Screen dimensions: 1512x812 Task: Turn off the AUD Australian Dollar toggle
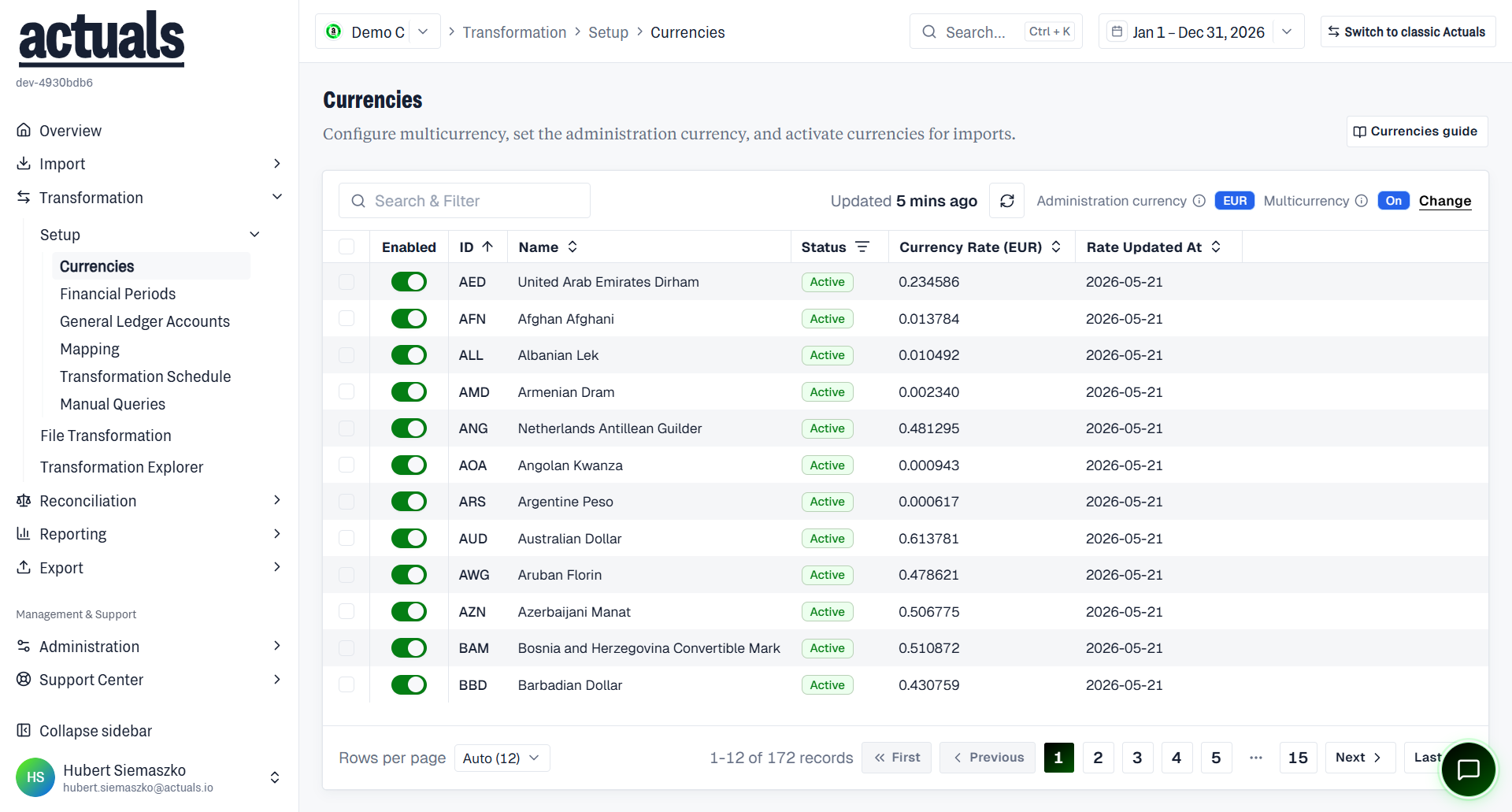409,539
